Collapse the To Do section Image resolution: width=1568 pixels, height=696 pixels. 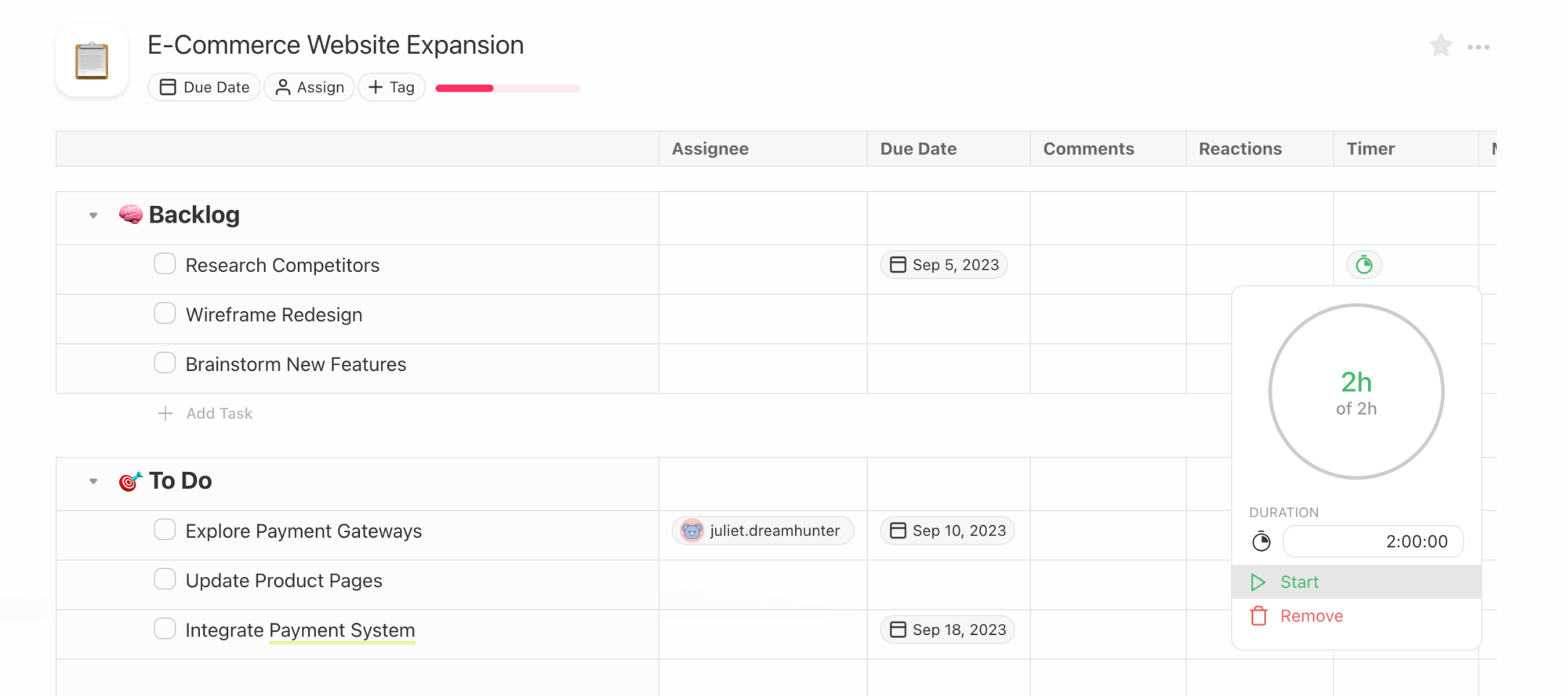93,480
